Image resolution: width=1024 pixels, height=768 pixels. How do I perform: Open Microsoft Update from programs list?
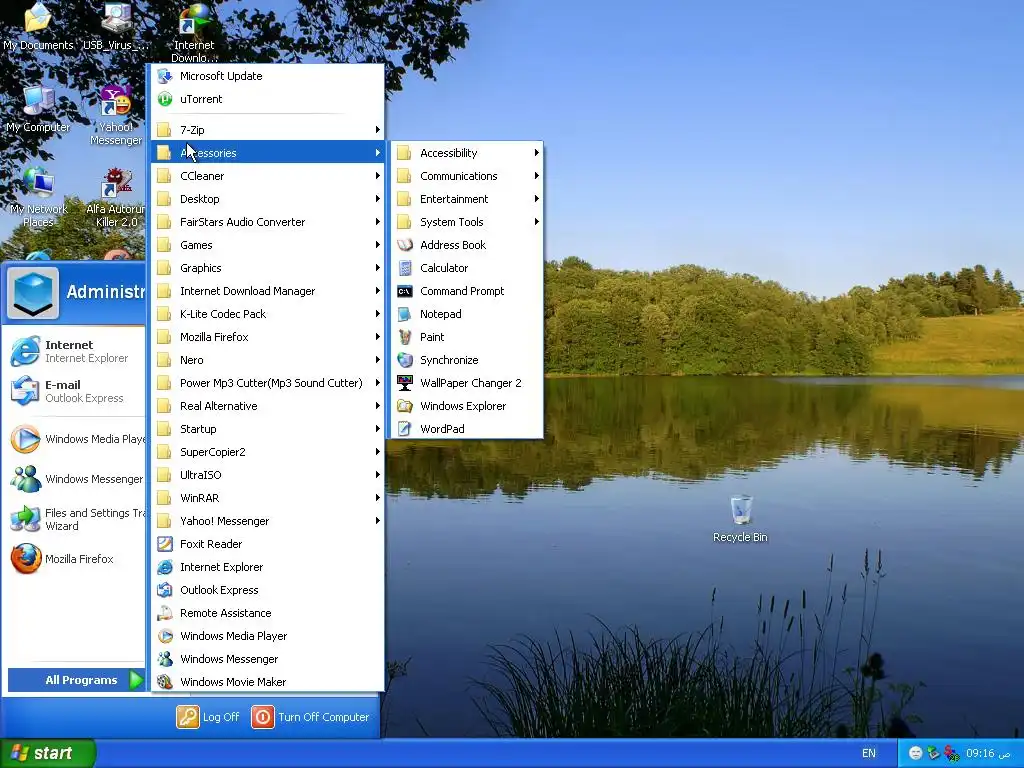(267, 76)
